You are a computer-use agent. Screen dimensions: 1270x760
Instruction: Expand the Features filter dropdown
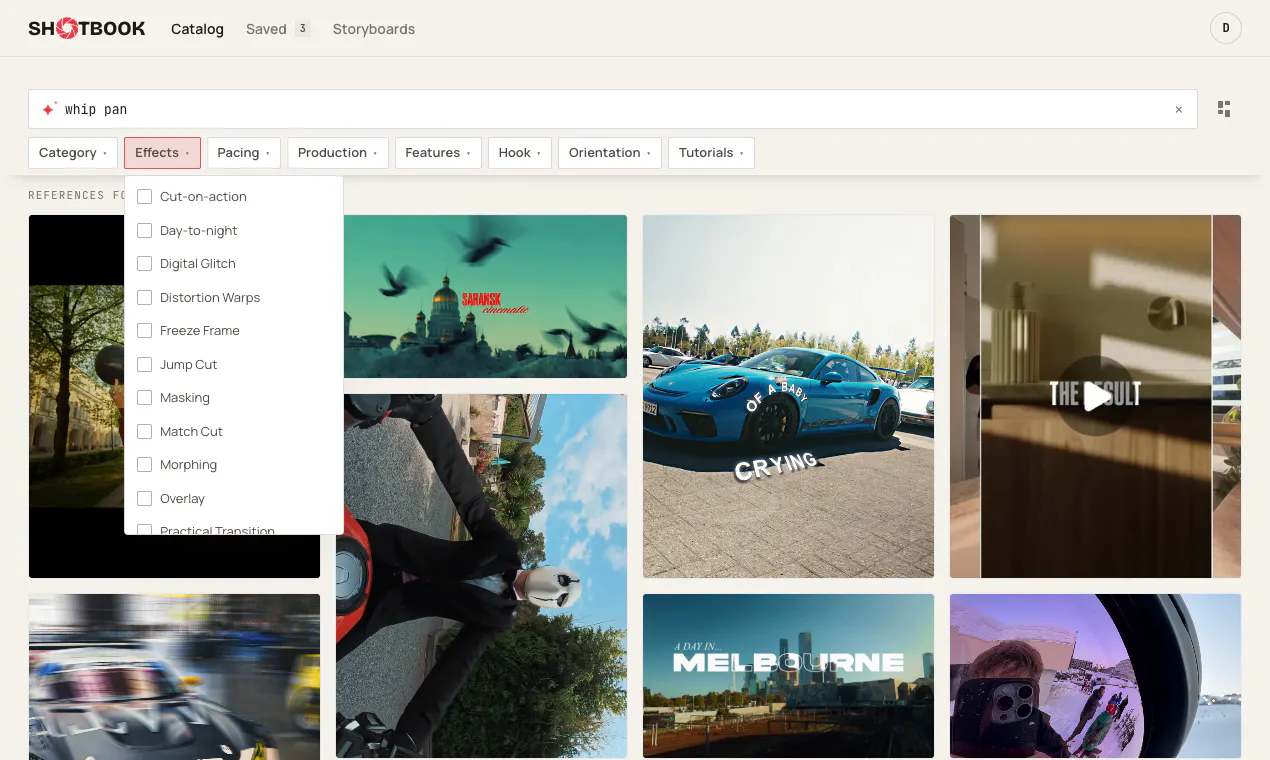click(438, 153)
